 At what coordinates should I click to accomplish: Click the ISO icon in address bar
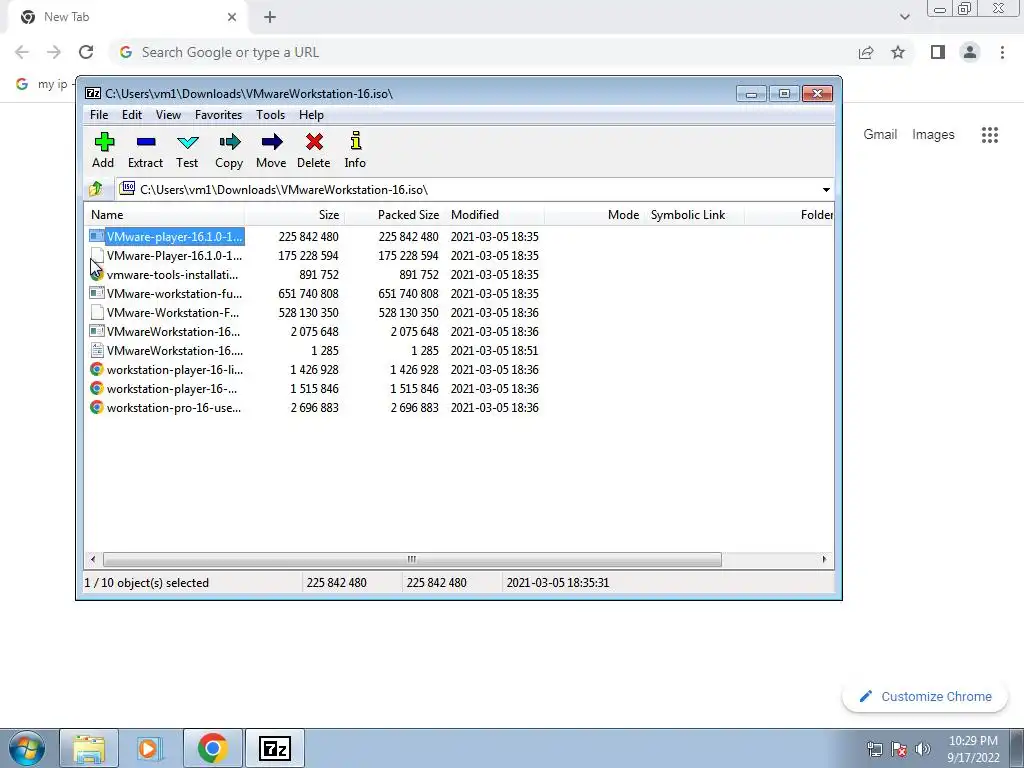pyautogui.click(x=128, y=189)
